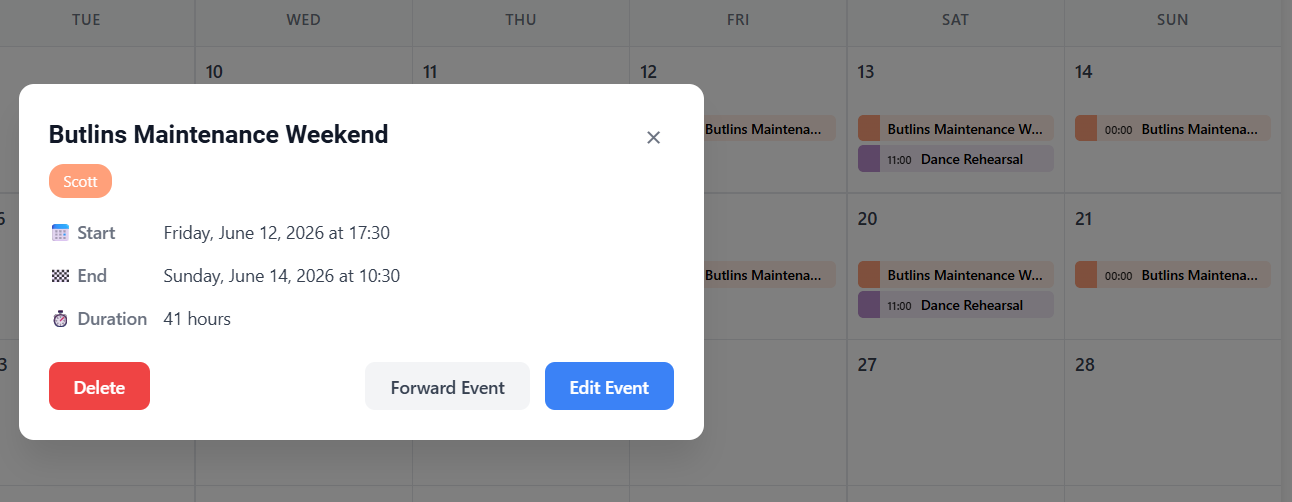Open Dance Rehearsal on Saturday 20
The image size is (1292, 502).
point(956,305)
